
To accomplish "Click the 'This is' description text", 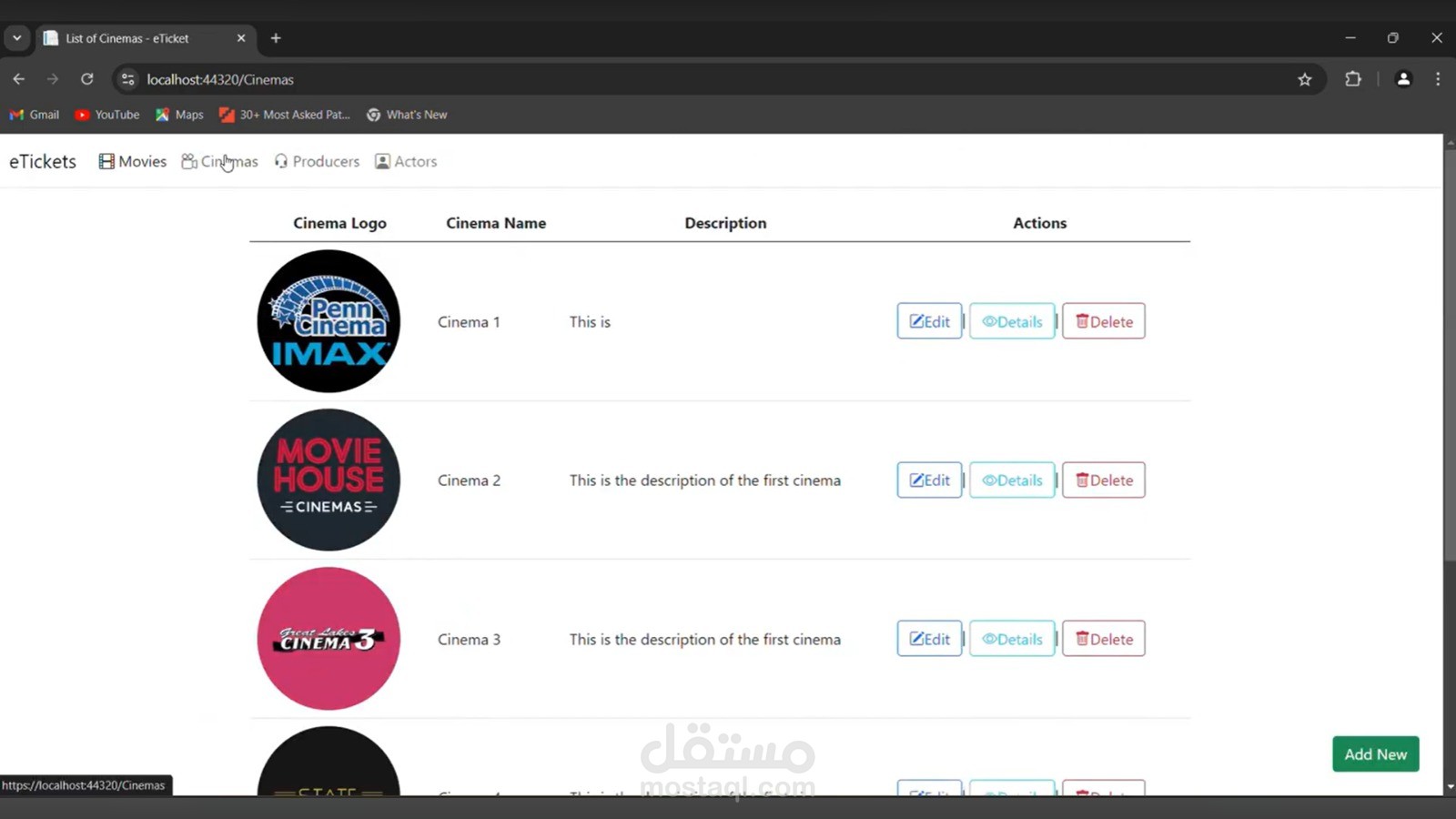I will tap(590, 322).
